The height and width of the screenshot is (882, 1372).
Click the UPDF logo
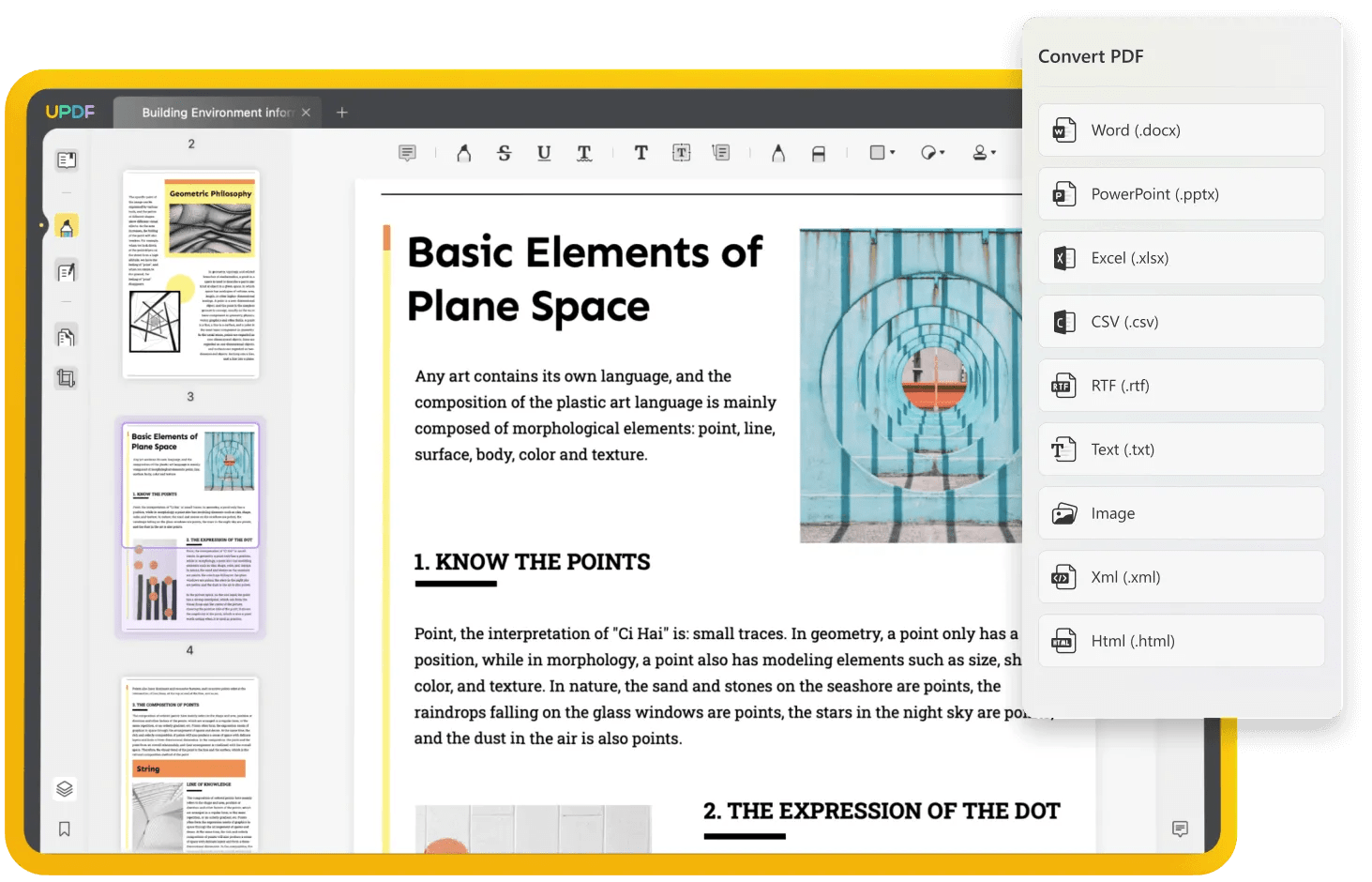[x=70, y=112]
